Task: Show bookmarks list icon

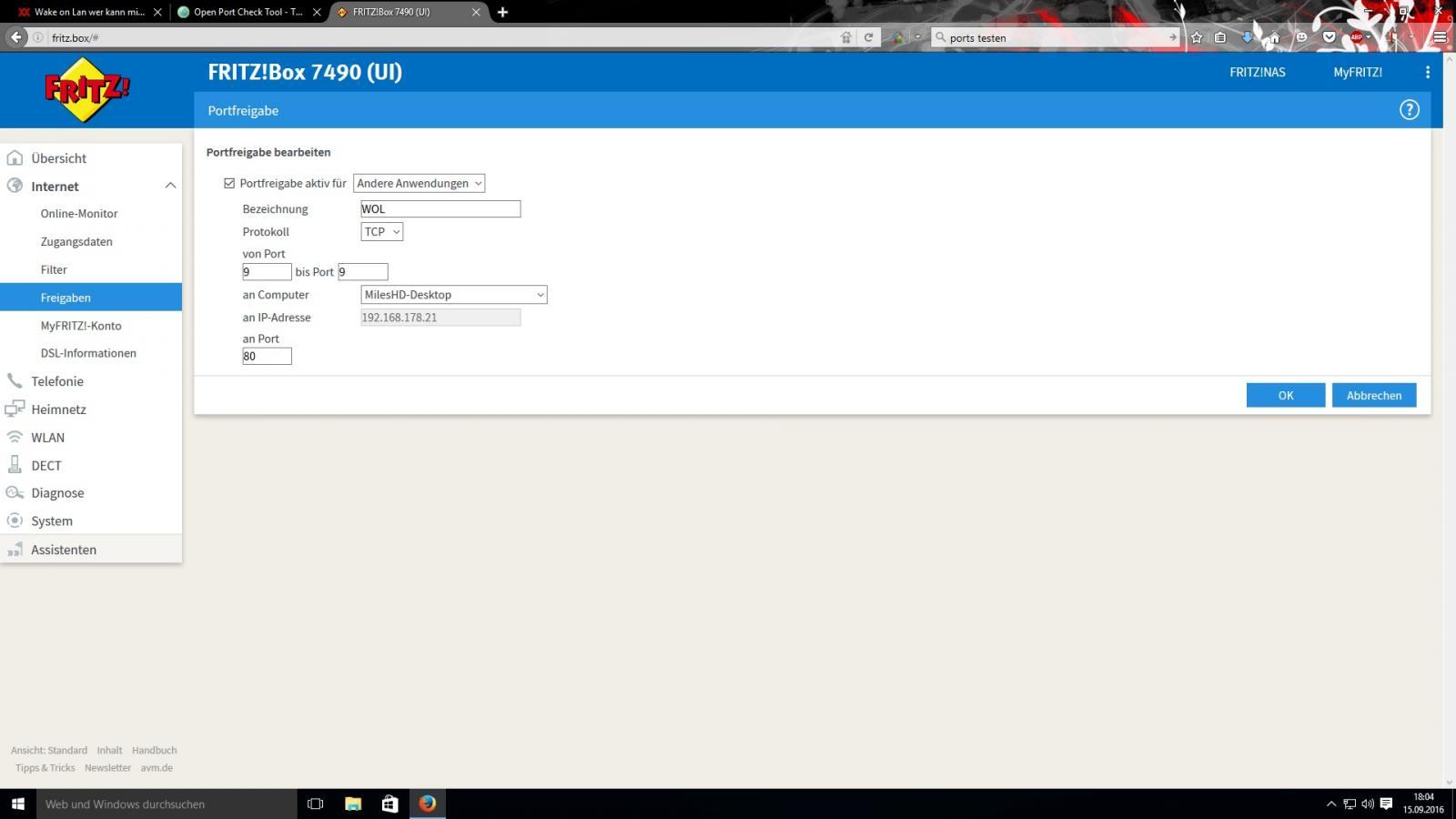Action: click(x=1220, y=37)
